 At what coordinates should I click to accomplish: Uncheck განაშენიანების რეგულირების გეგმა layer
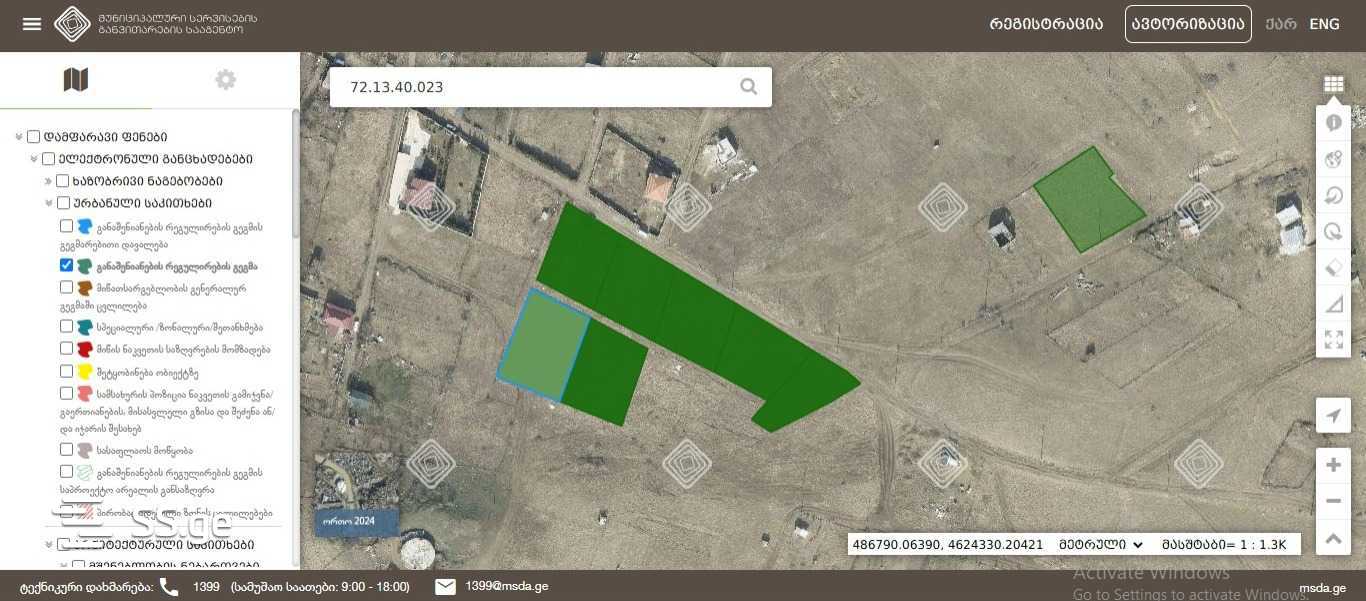(x=67, y=266)
